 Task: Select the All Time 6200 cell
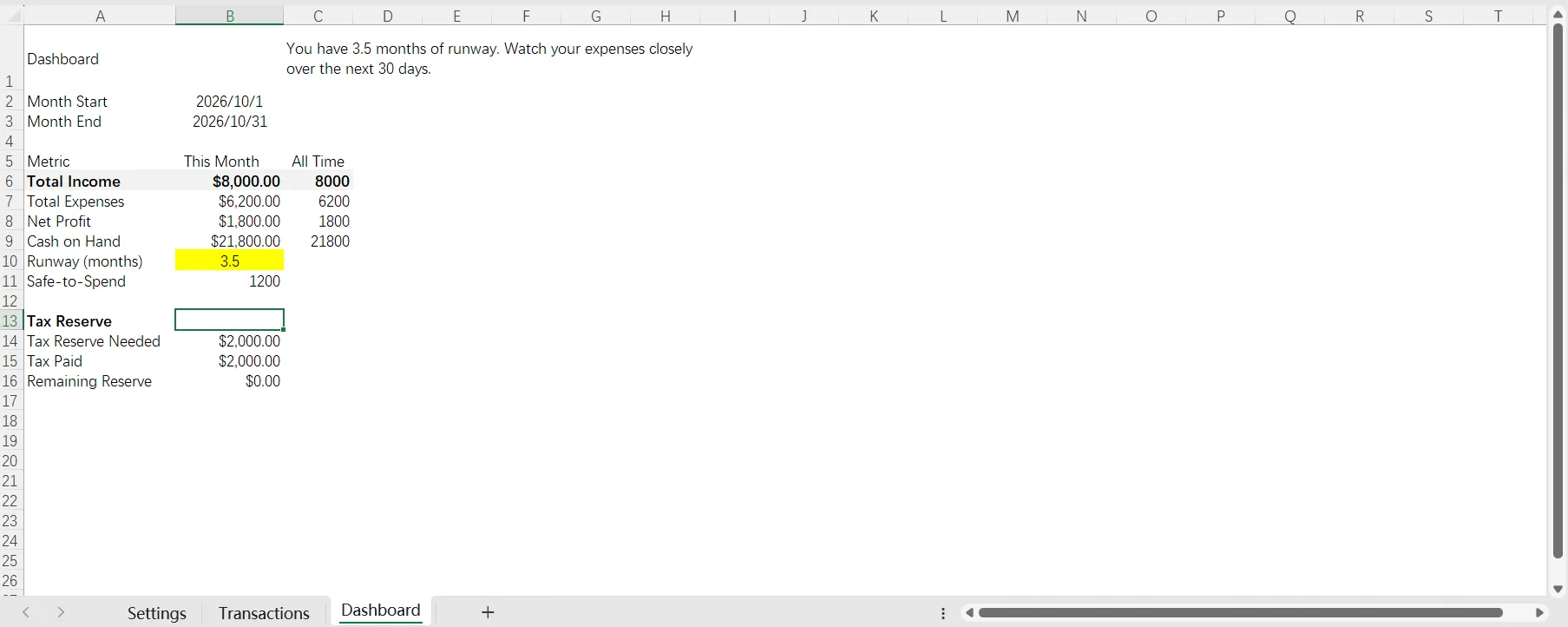click(318, 201)
